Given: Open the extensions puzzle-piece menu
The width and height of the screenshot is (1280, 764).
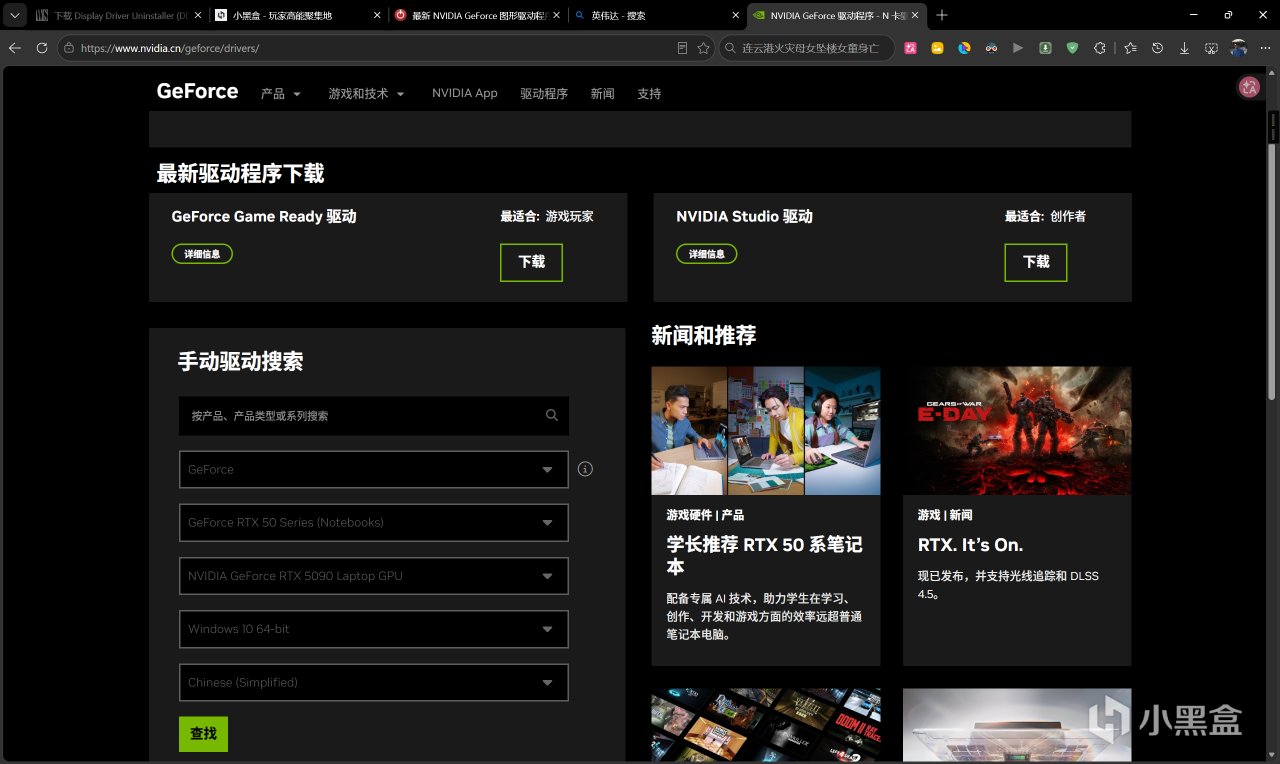Looking at the screenshot, I should [1099, 48].
